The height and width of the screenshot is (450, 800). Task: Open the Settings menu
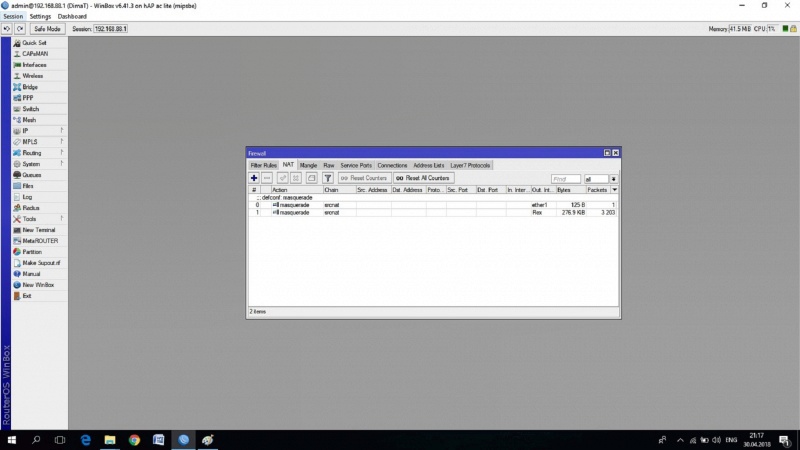[40, 17]
